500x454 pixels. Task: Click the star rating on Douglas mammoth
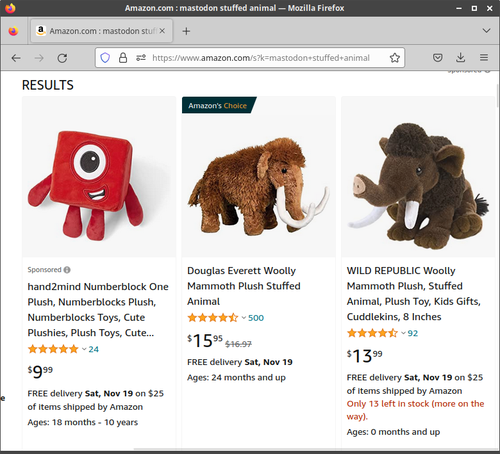pos(213,318)
